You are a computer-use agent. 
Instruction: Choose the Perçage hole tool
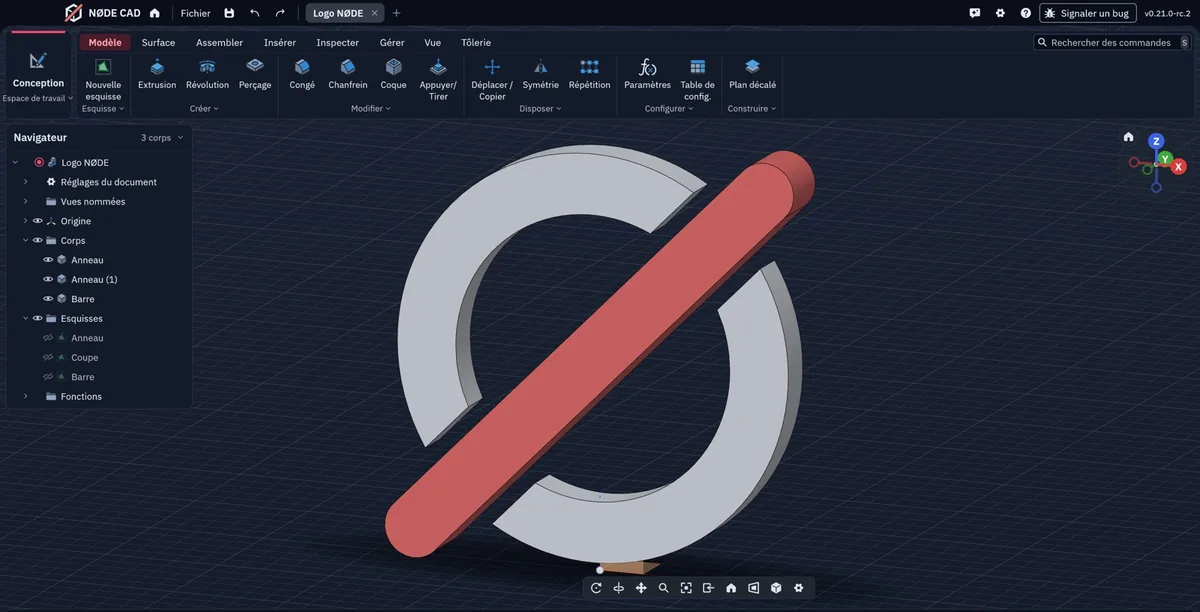tap(255, 74)
